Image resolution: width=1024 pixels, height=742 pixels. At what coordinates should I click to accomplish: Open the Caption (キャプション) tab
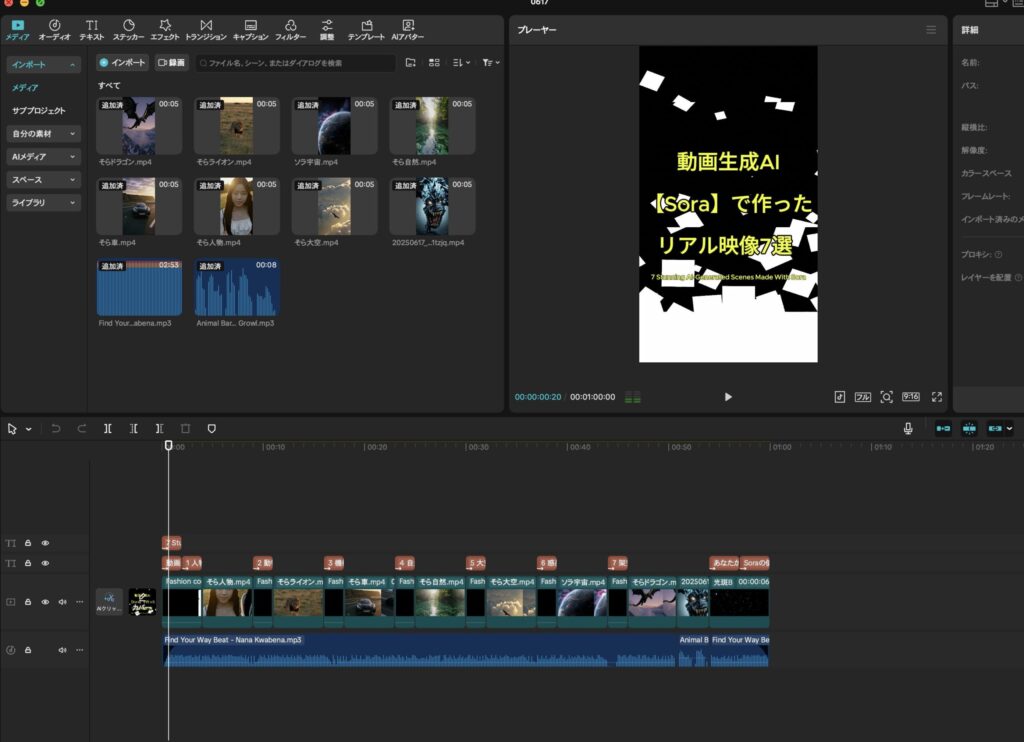(251, 30)
